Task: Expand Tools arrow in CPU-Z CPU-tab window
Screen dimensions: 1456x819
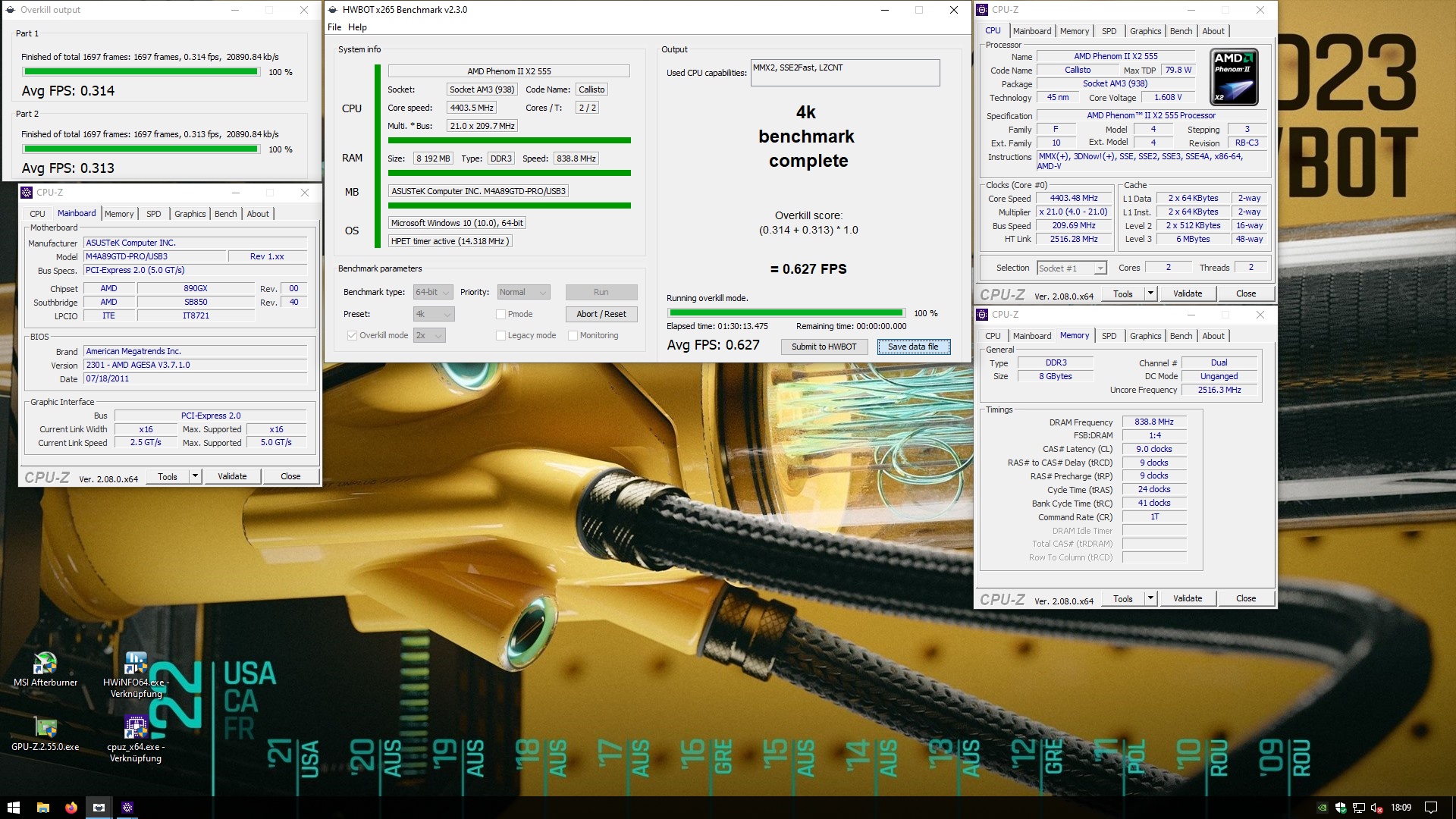Action: pyautogui.click(x=1150, y=293)
